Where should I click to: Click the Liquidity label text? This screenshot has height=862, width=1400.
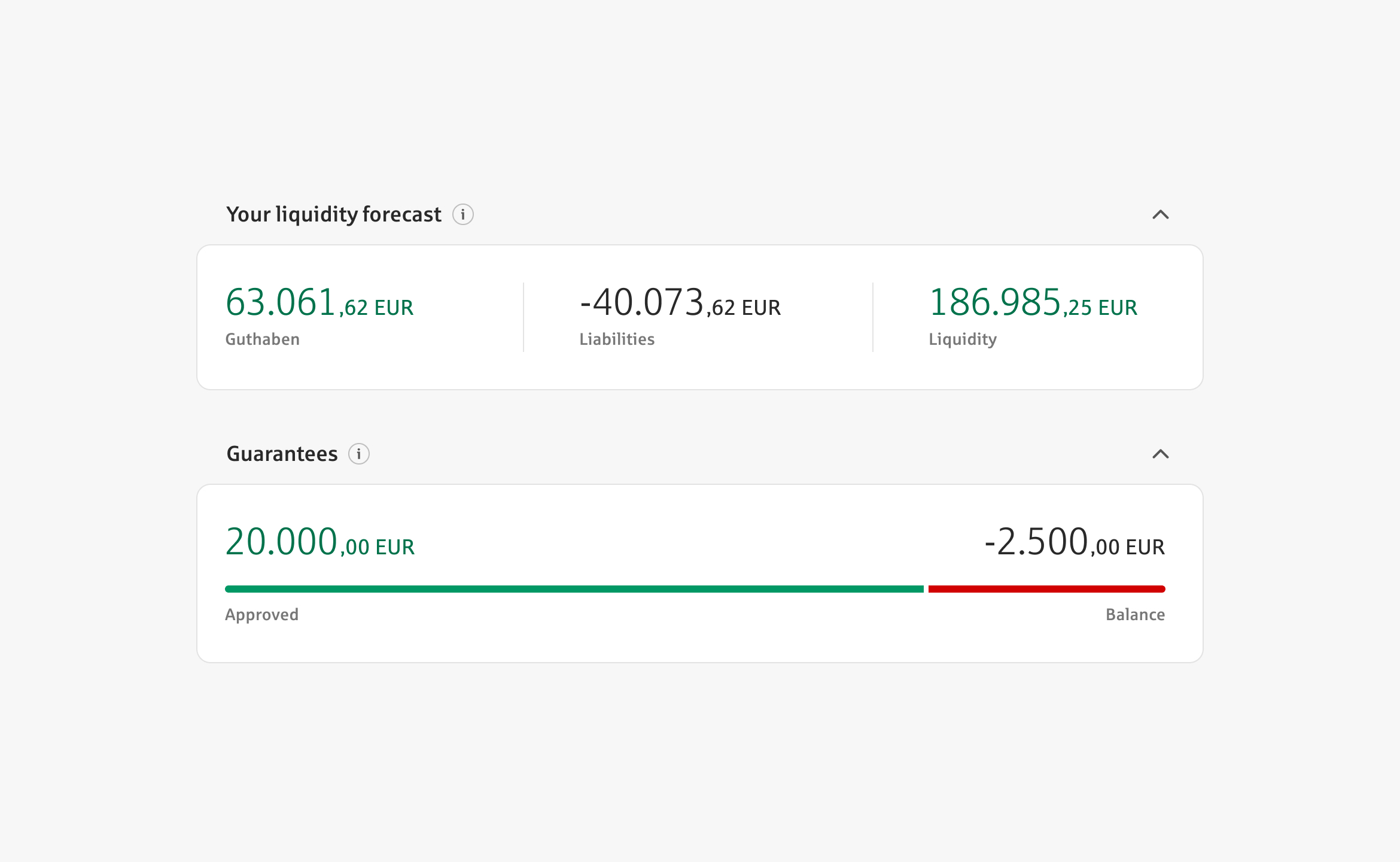coord(963,339)
